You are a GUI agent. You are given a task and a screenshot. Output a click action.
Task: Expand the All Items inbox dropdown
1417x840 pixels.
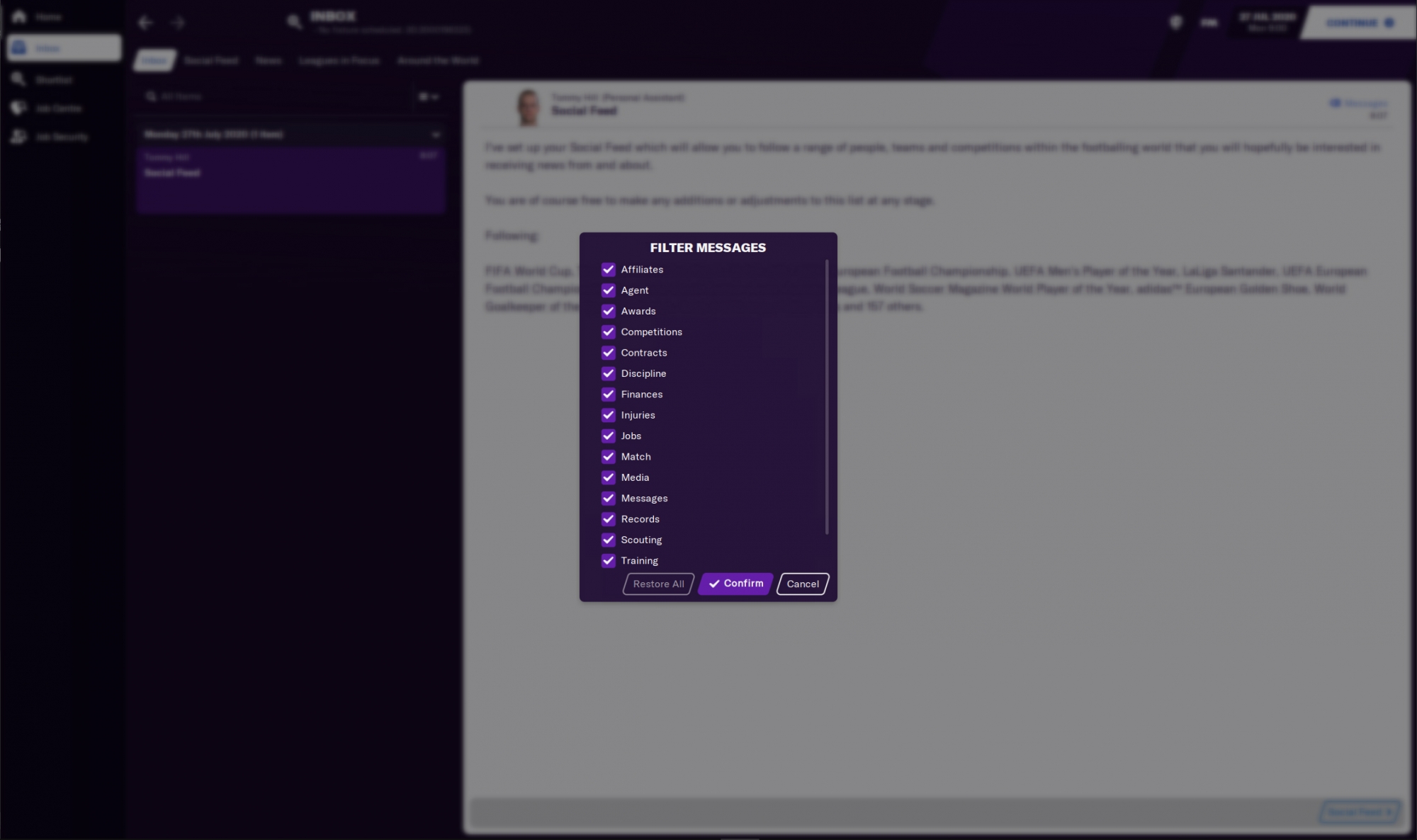pyautogui.click(x=431, y=96)
